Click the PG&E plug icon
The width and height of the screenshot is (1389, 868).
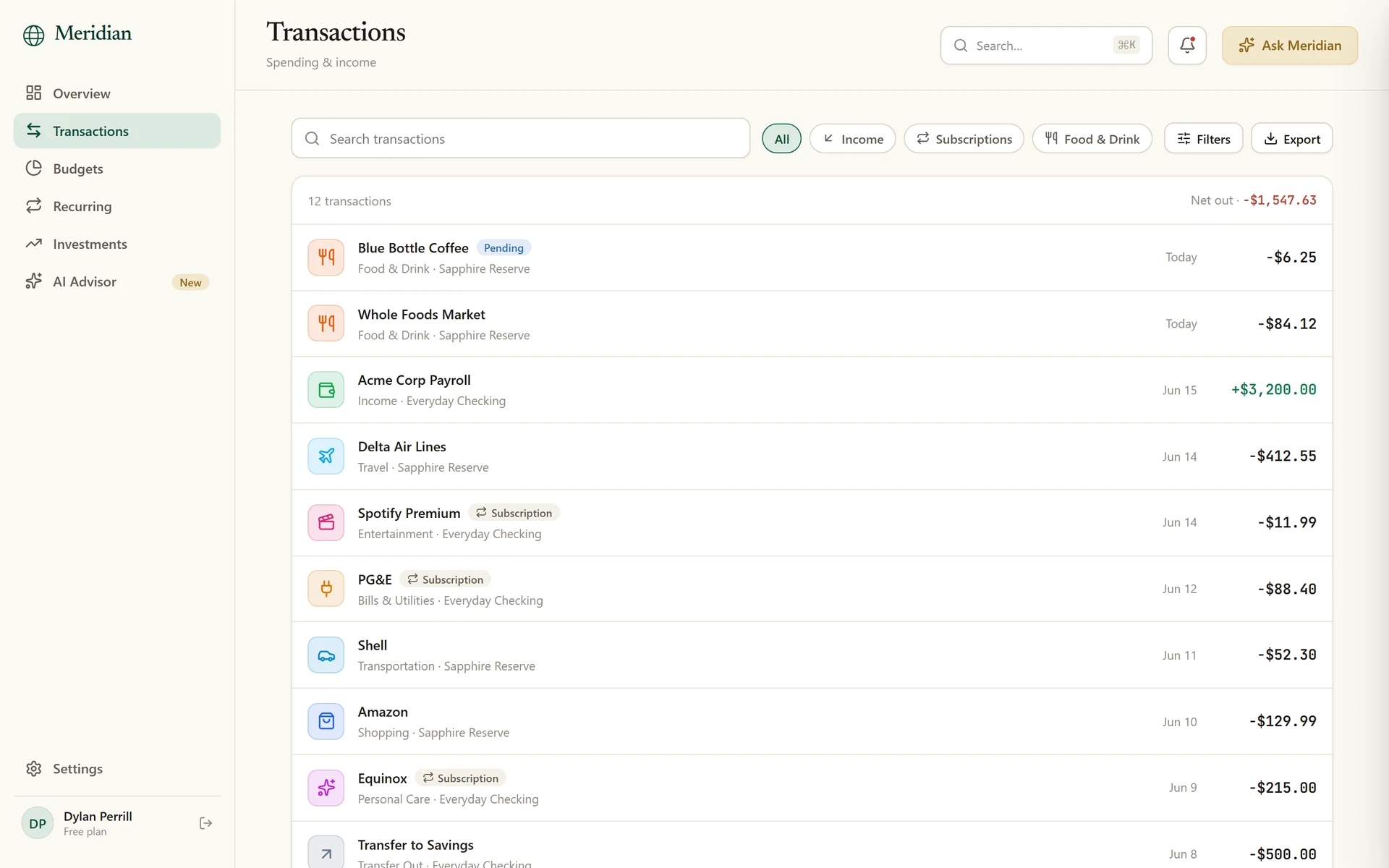tap(326, 589)
